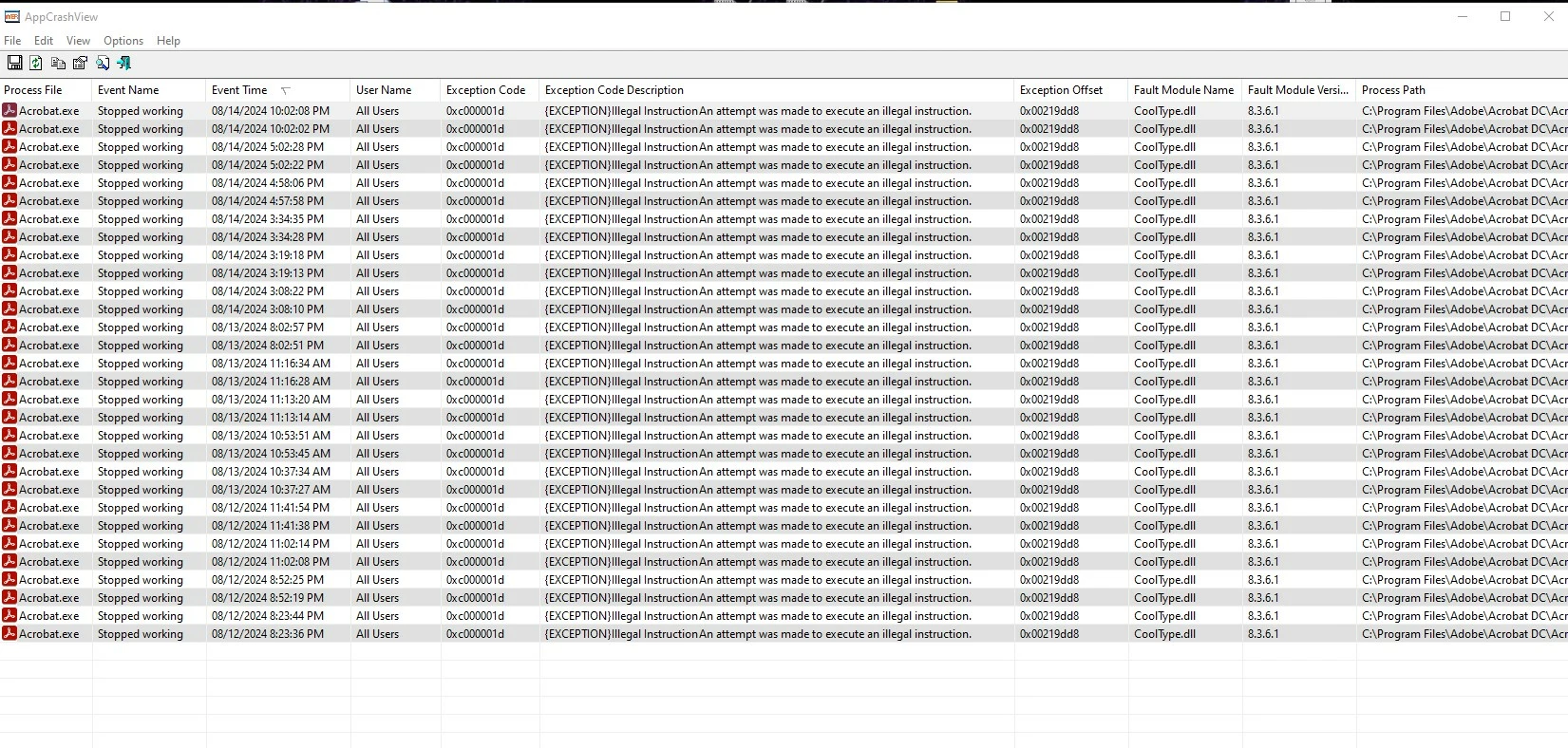
Task: Click process path in the 08/13 8:02:57 PM row
Action: coord(1464,327)
